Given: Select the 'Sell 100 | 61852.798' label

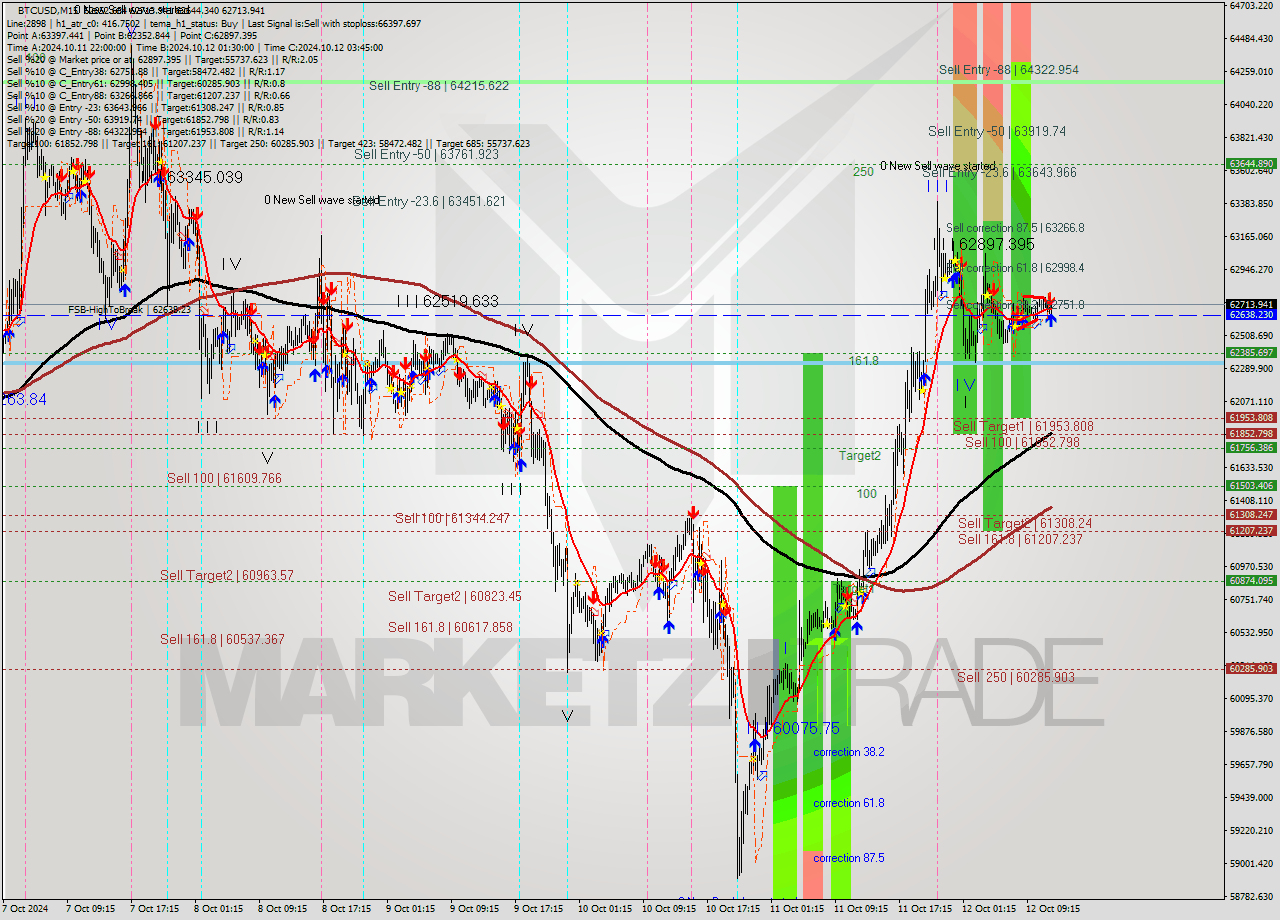Looking at the screenshot, I should 1022,442.
